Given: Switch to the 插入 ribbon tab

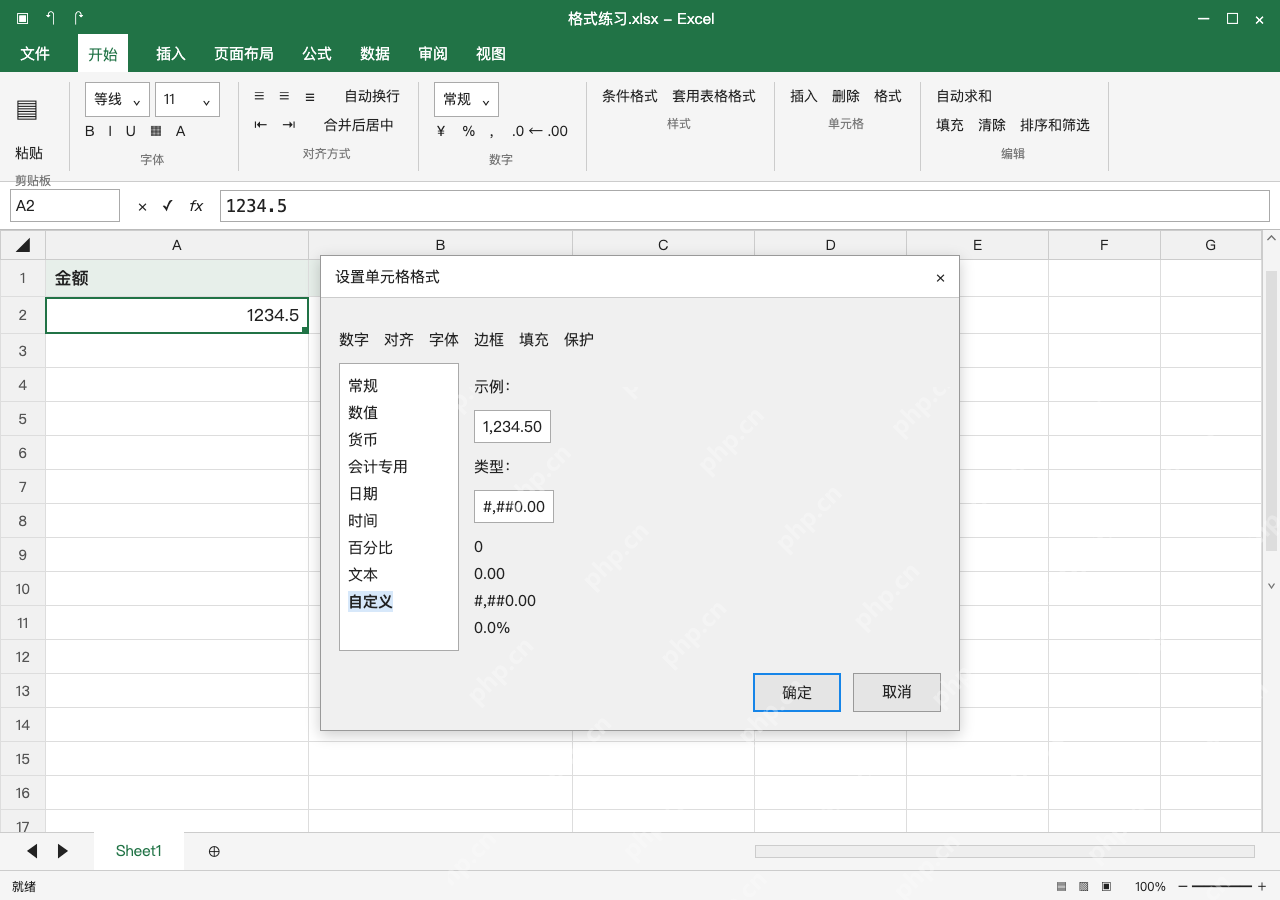Looking at the screenshot, I should tap(171, 54).
